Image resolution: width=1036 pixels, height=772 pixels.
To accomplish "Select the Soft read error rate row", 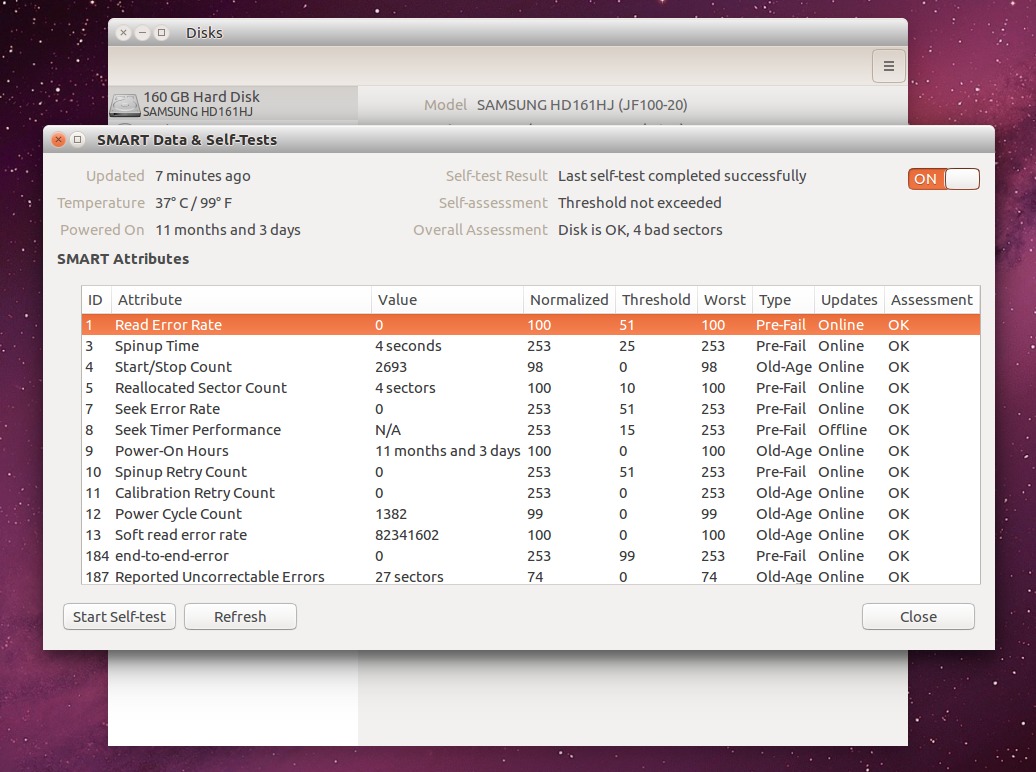I will [300, 534].
